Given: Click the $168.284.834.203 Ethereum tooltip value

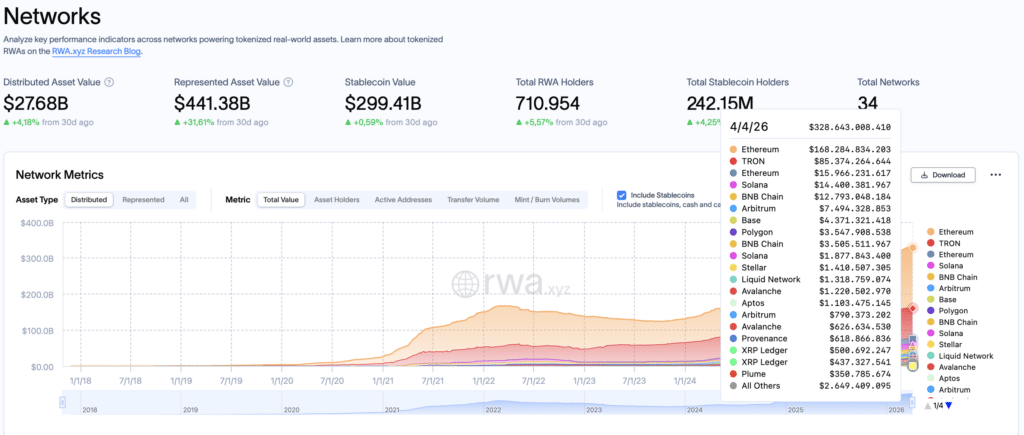Looking at the screenshot, I should [x=850, y=150].
